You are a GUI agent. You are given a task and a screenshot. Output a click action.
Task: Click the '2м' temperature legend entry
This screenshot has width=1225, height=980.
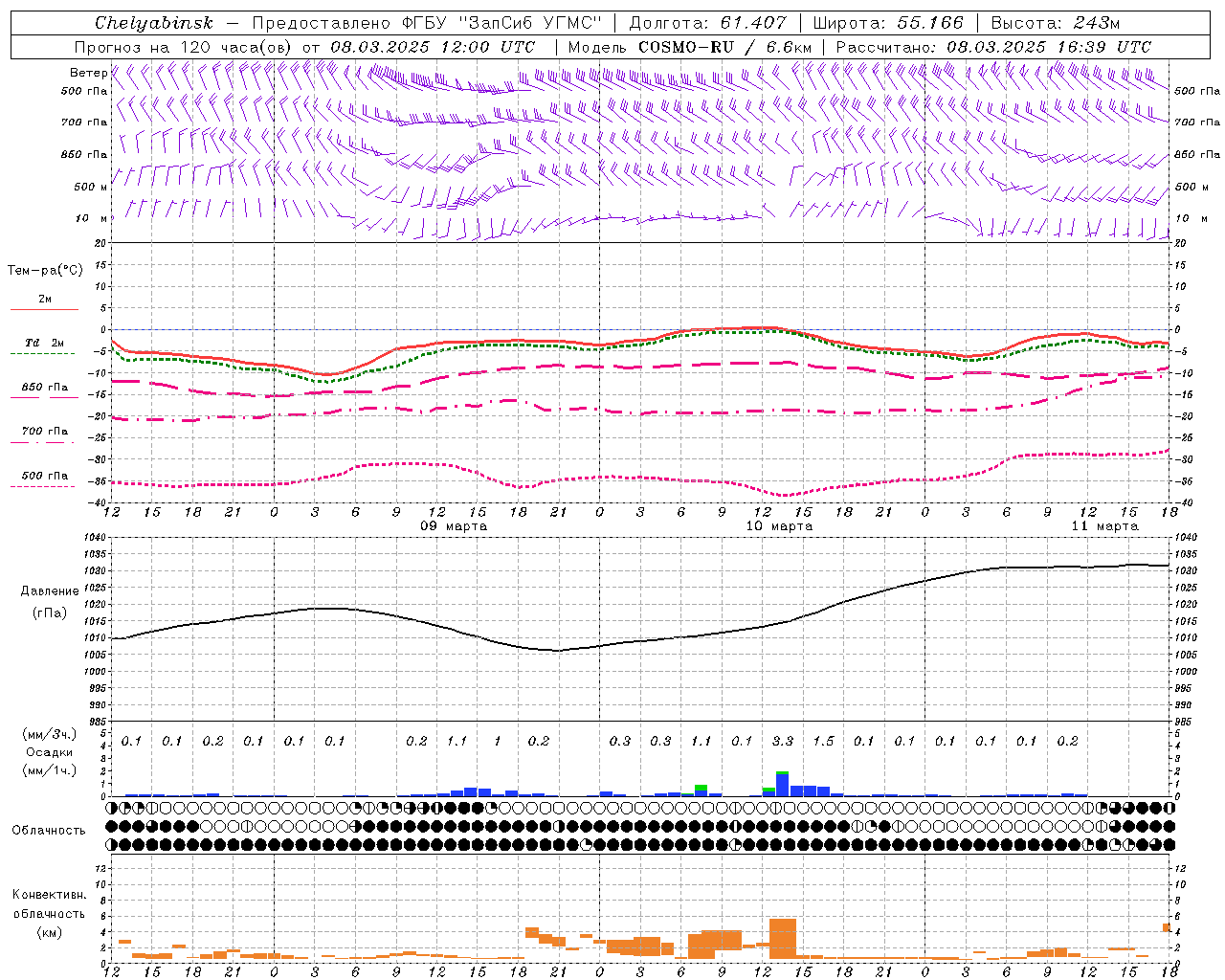pyautogui.click(x=45, y=300)
